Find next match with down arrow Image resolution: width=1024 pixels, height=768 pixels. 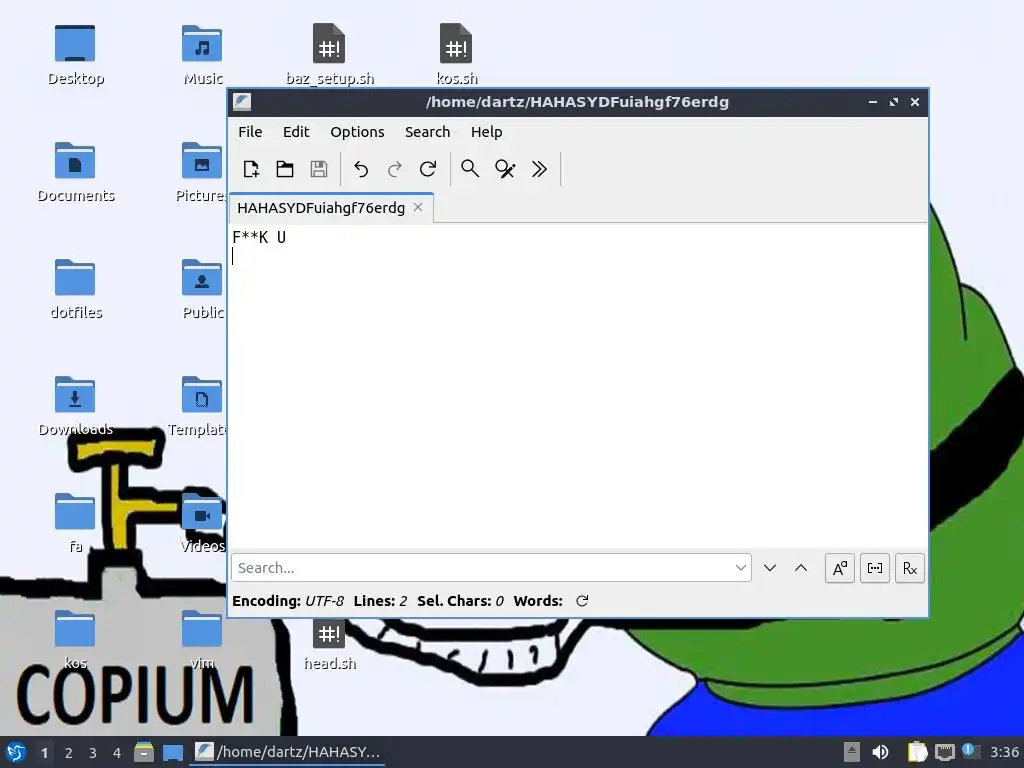tap(770, 568)
